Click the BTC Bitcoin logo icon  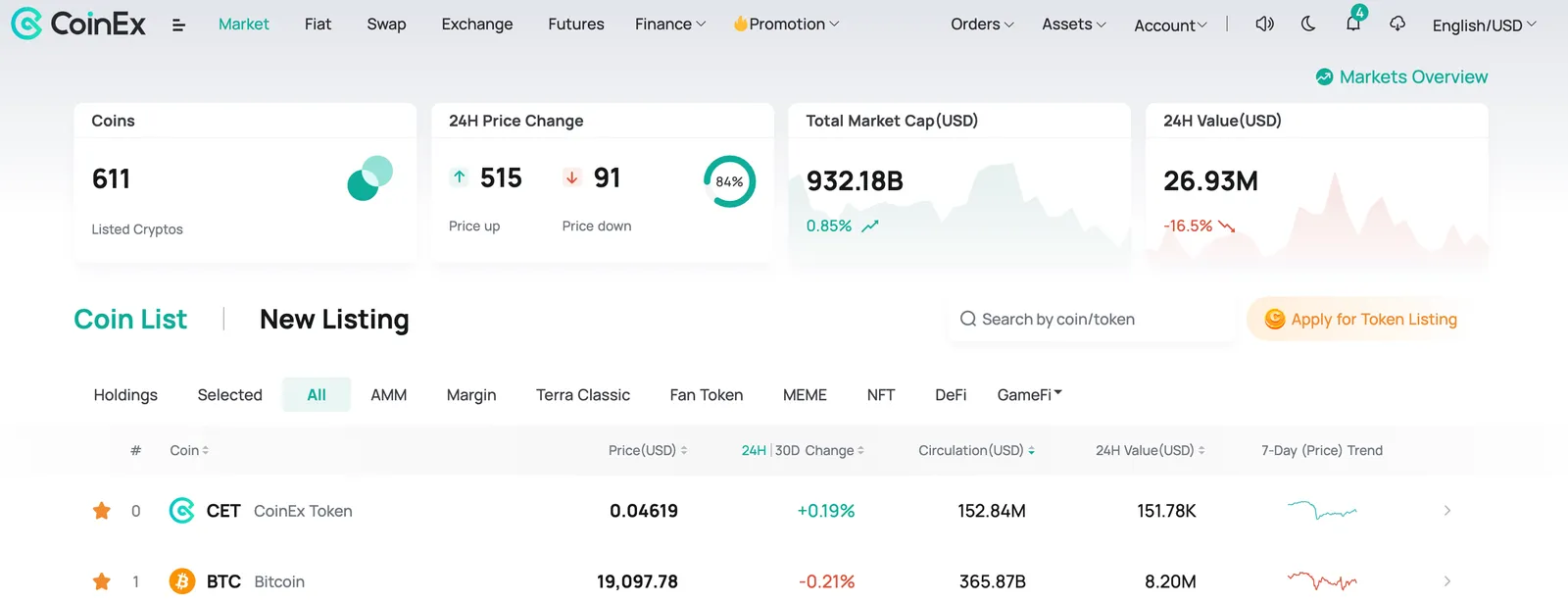coord(182,581)
